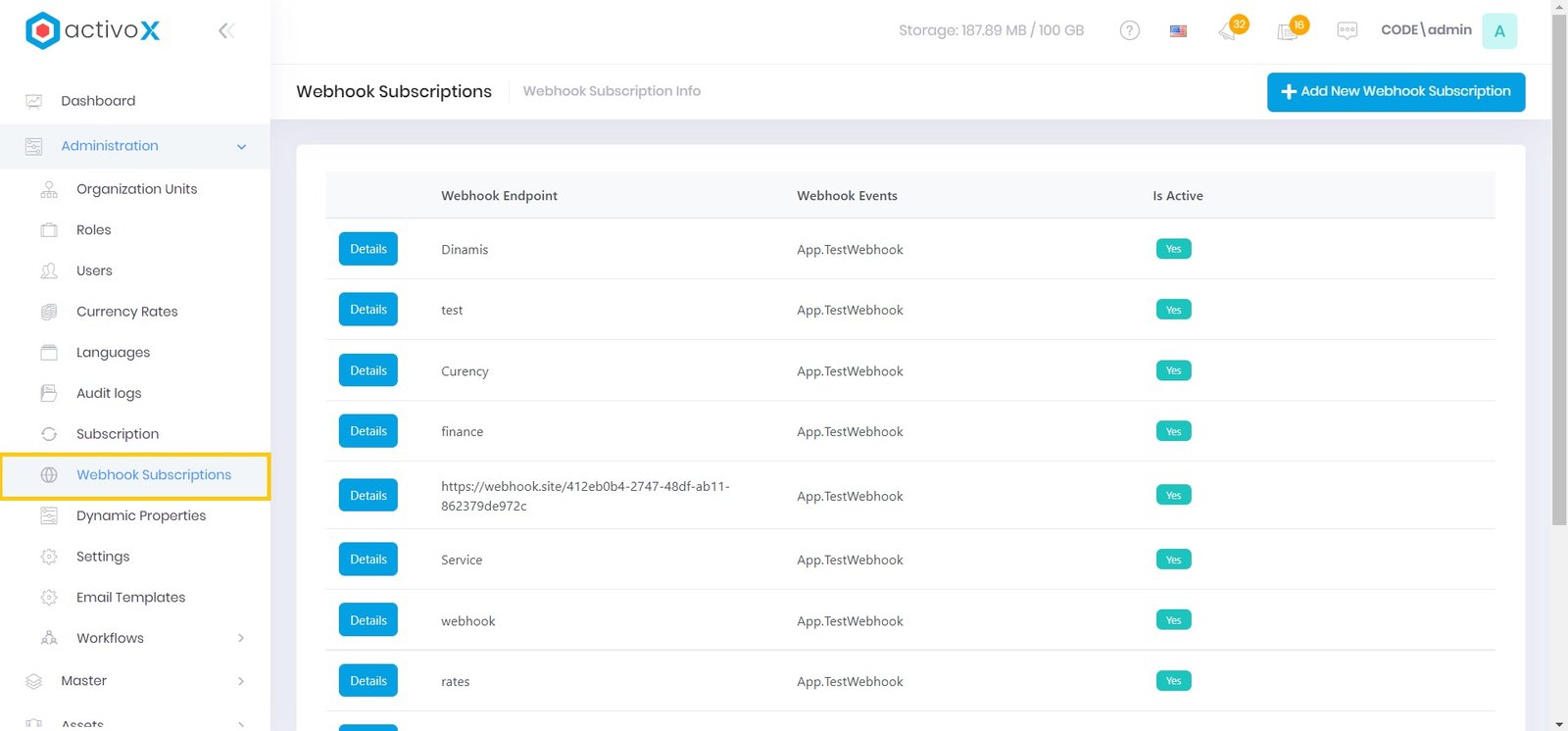Open Languages page
Image resolution: width=1568 pixels, height=731 pixels.
113,353
